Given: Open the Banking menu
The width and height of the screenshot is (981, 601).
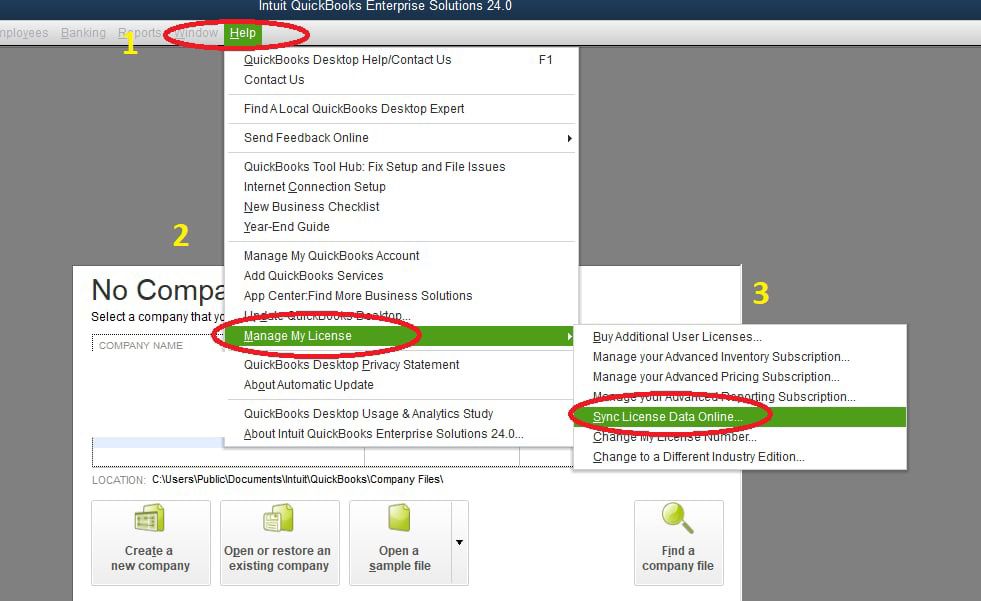Looking at the screenshot, I should [x=83, y=33].
